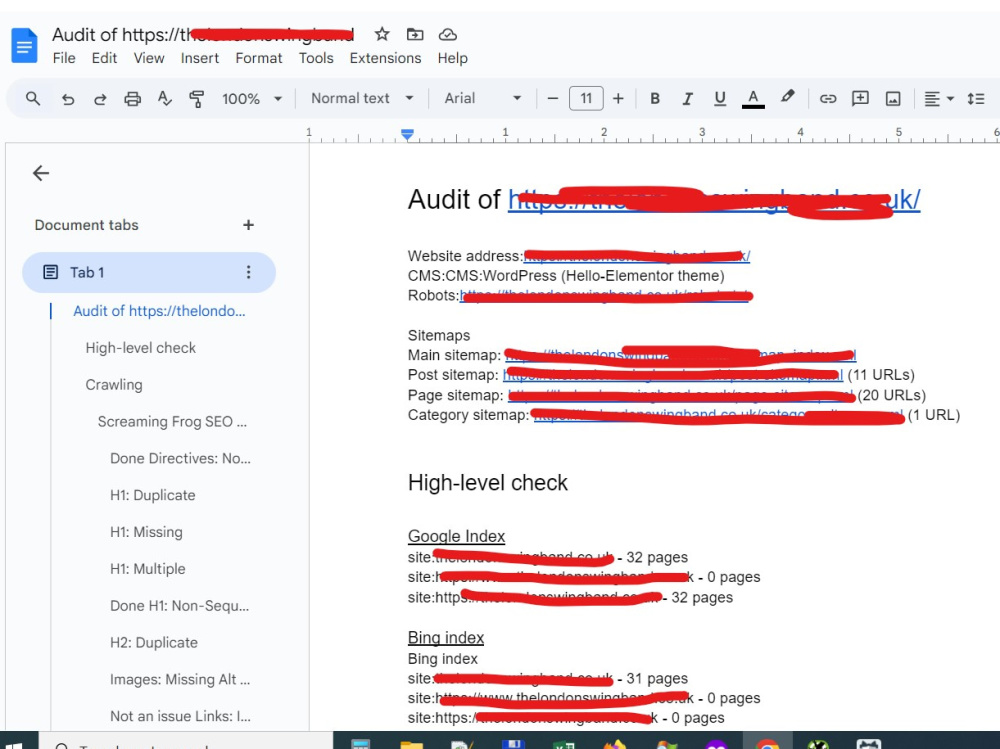Toggle bold formatting
The width and height of the screenshot is (1000, 749).
coord(654,99)
